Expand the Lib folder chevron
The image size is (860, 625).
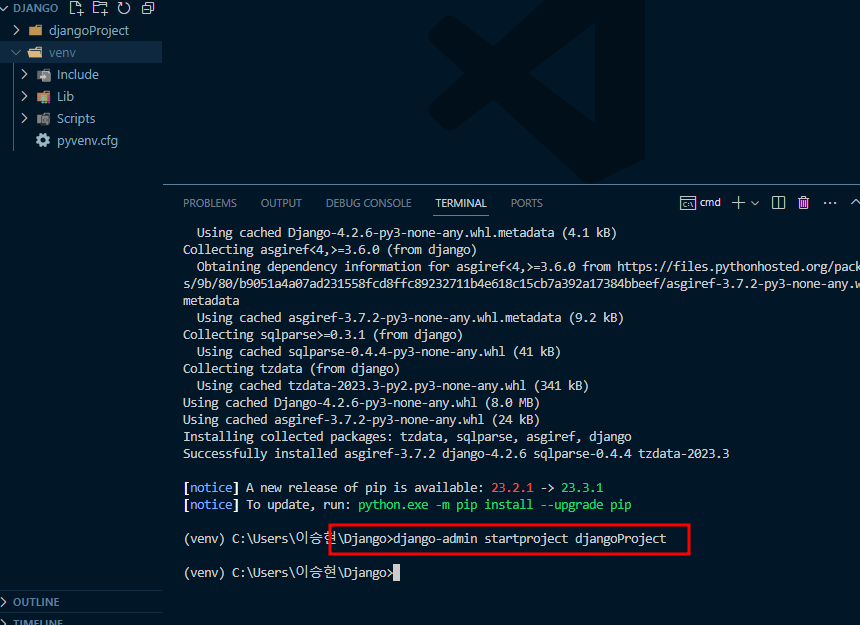coord(24,96)
